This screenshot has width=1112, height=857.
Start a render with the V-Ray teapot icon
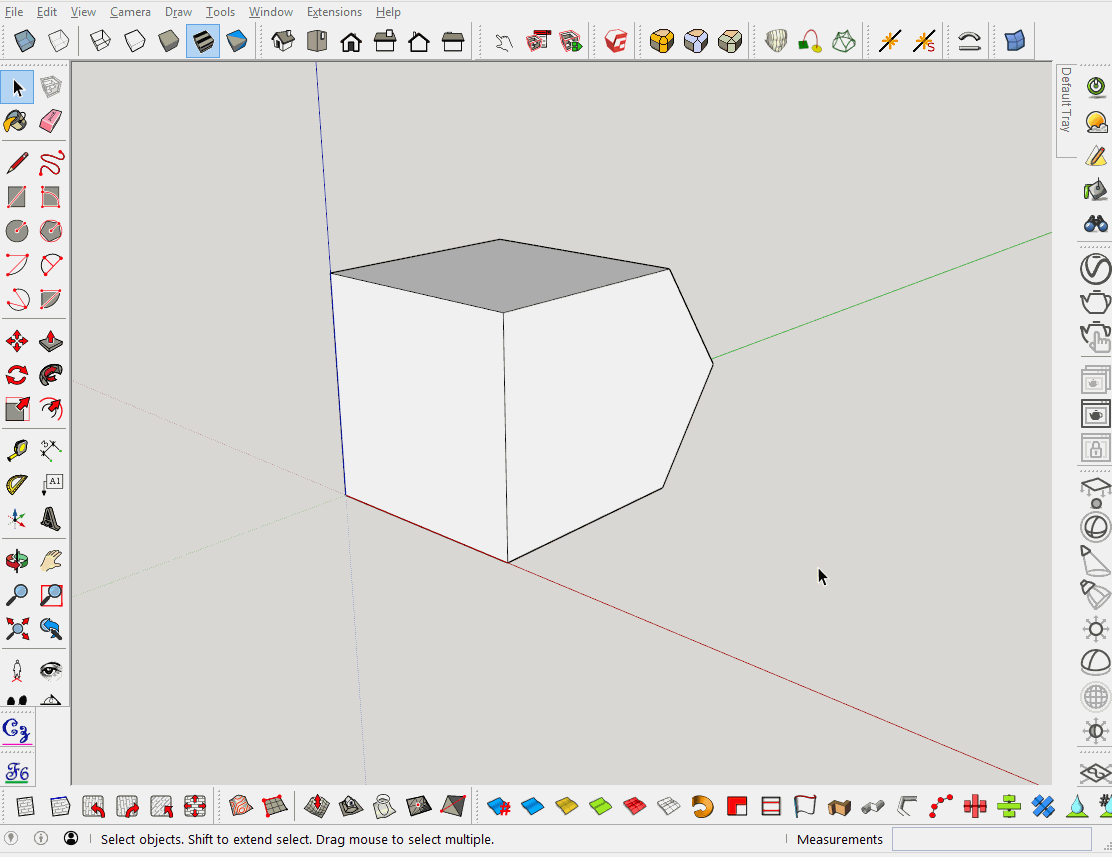[1095, 302]
